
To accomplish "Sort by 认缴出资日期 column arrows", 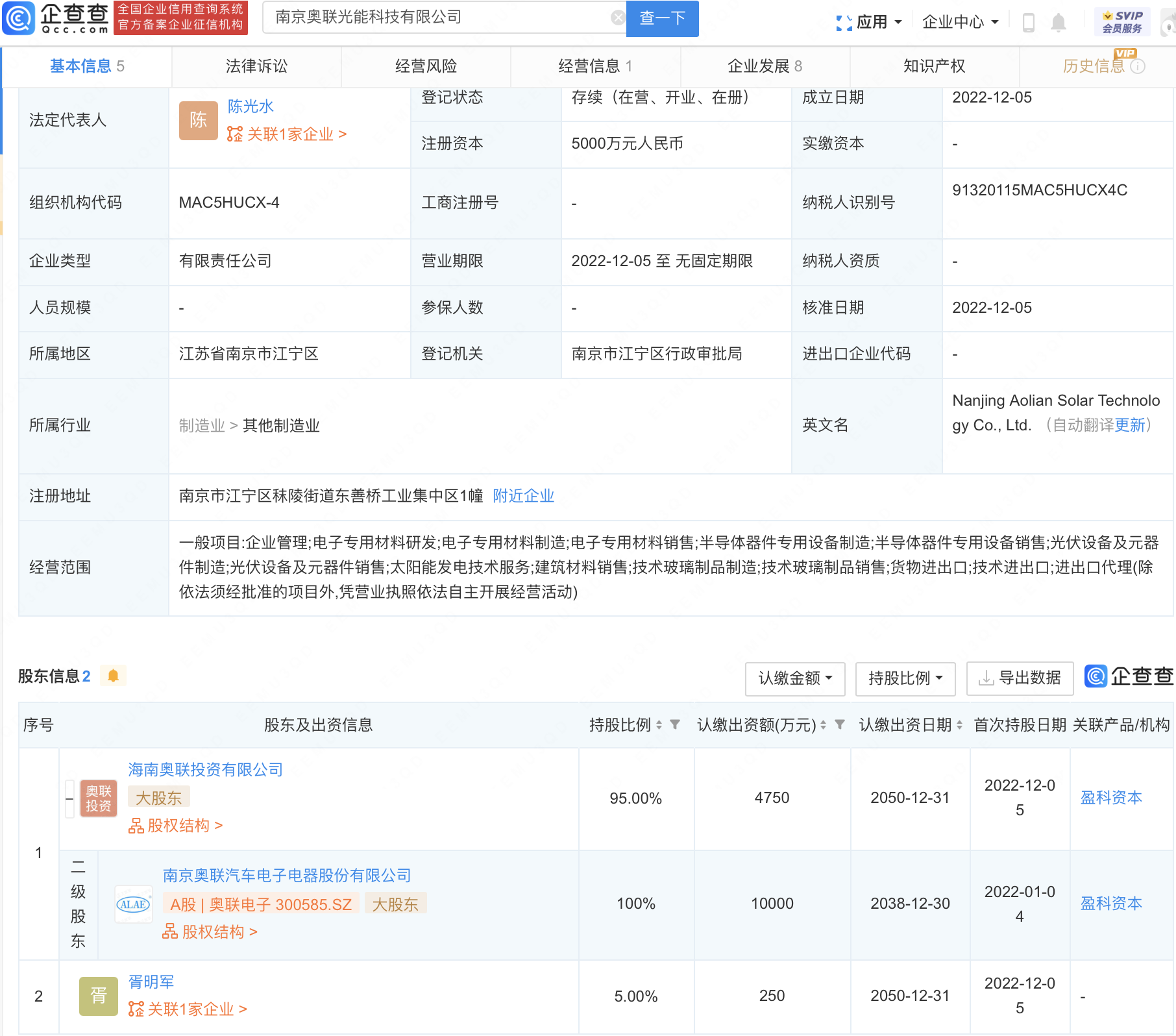I will (x=959, y=725).
